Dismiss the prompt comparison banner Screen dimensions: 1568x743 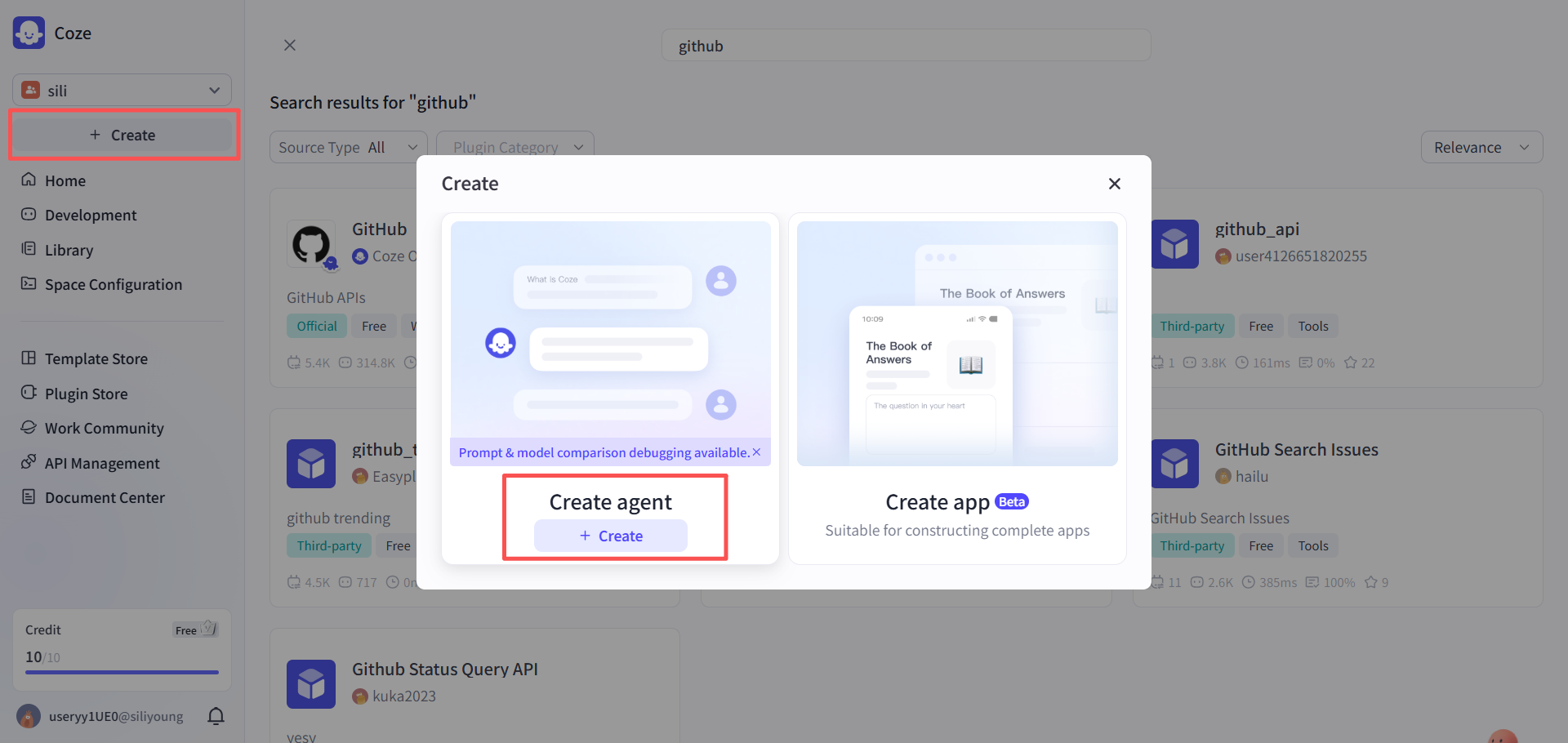click(756, 452)
